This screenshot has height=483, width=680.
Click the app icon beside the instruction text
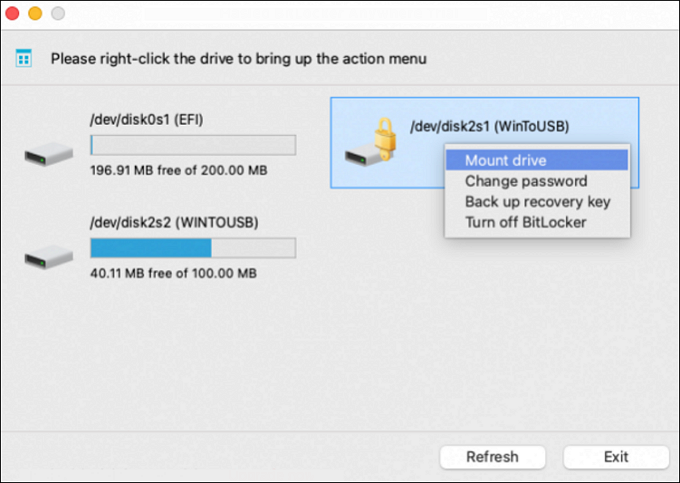click(x=24, y=58)
